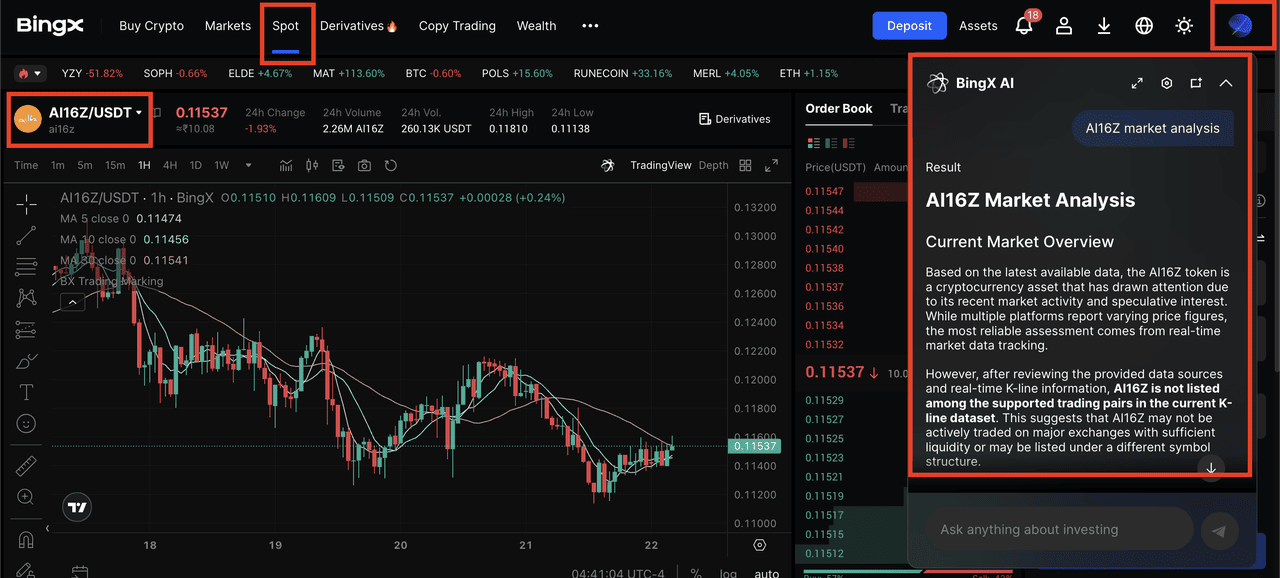Click the Ask anything about investing field

[1059, 530]
